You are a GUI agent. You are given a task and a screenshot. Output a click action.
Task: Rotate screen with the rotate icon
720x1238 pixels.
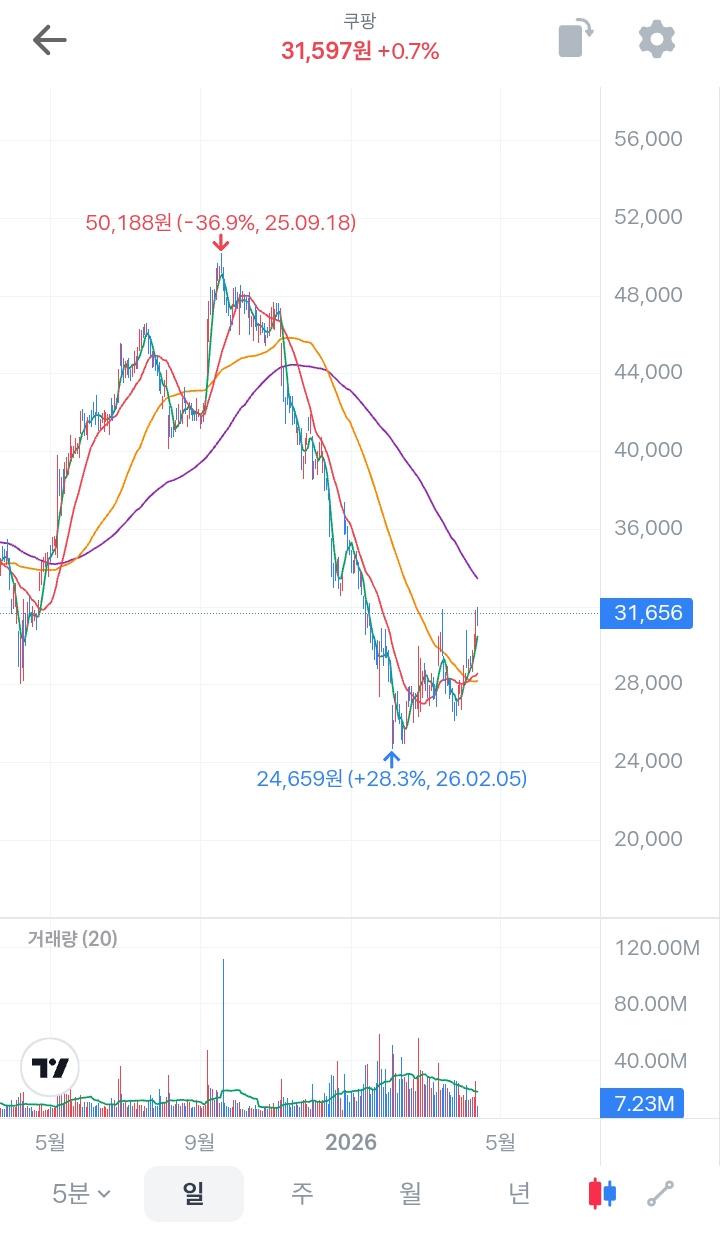(x=575, y=40)
